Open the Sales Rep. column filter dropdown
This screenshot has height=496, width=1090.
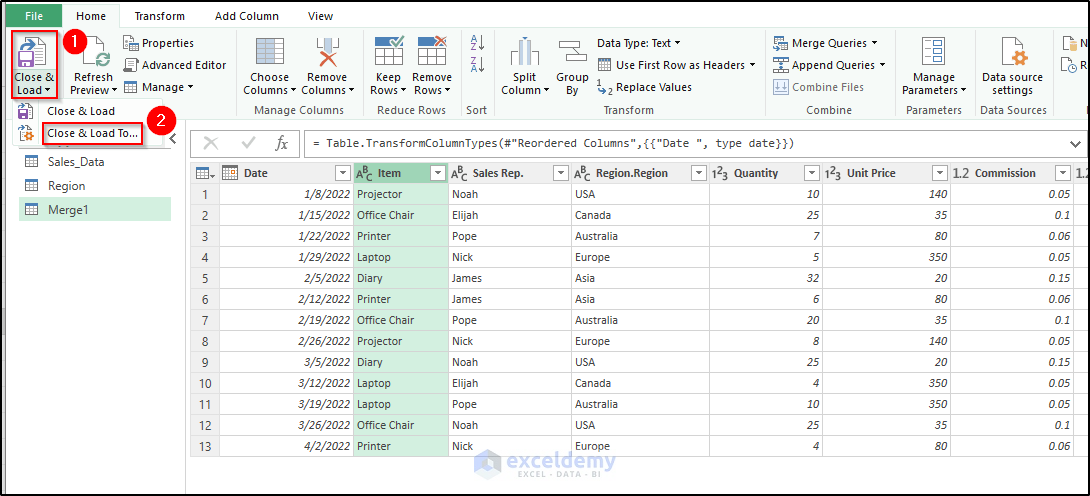pyautogui.click(x=560, y=173)
